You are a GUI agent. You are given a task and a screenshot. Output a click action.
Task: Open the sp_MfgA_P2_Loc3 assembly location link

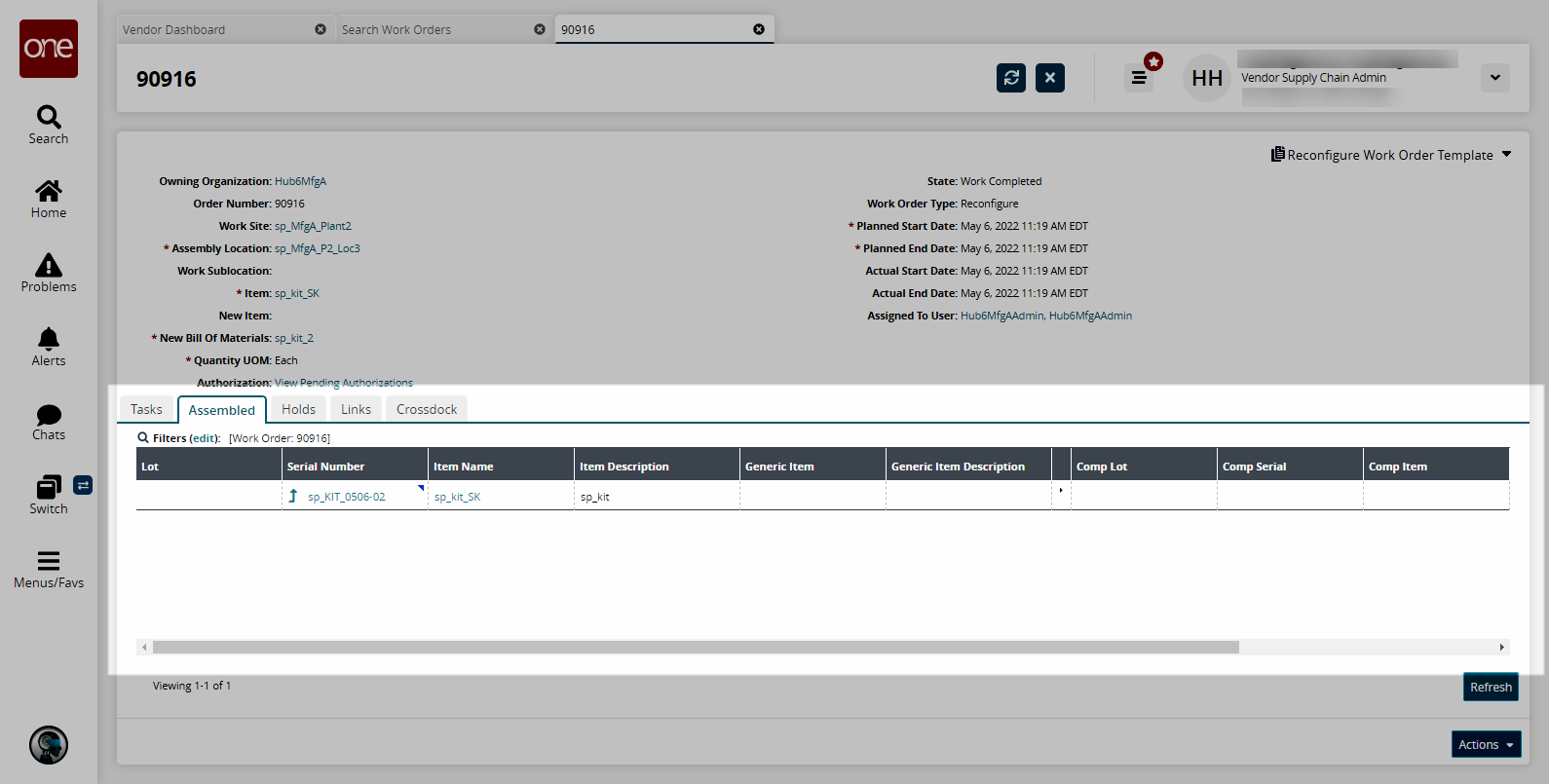point(318,248)
